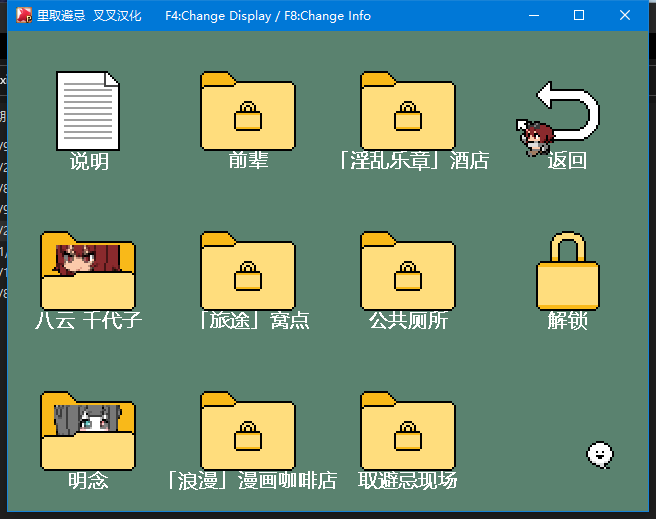Click the 解锁 text label
This screenshot has height=519, width=656.
[x=567, y=321]
